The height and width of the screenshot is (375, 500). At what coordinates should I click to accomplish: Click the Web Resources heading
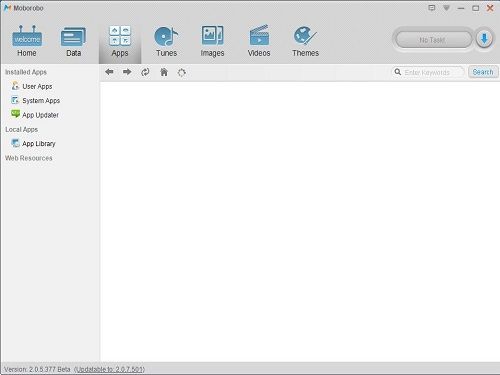click(x=29, y=158)
